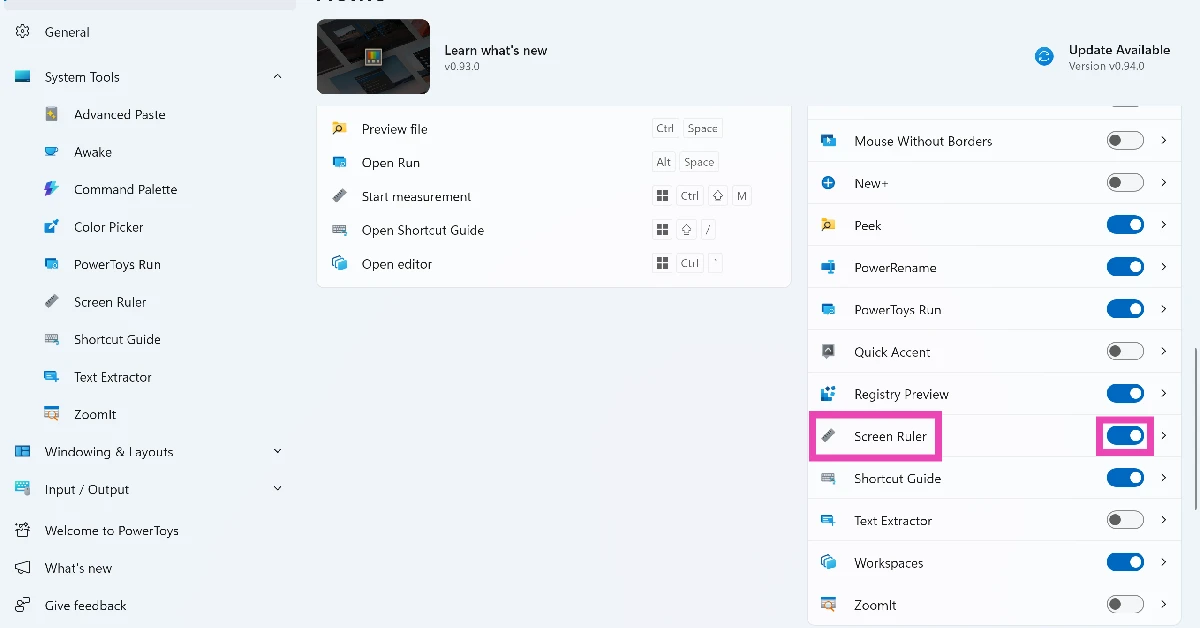Disable the Registry Preview toggle
Image resolution: width=1200 pixels, height=628 pixels.
(1125, 394)
